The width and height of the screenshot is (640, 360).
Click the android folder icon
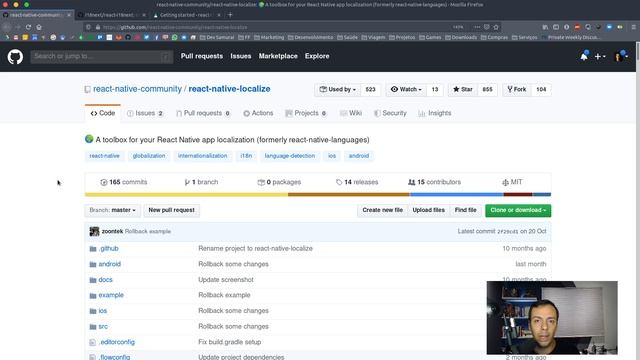pos(93,264)
